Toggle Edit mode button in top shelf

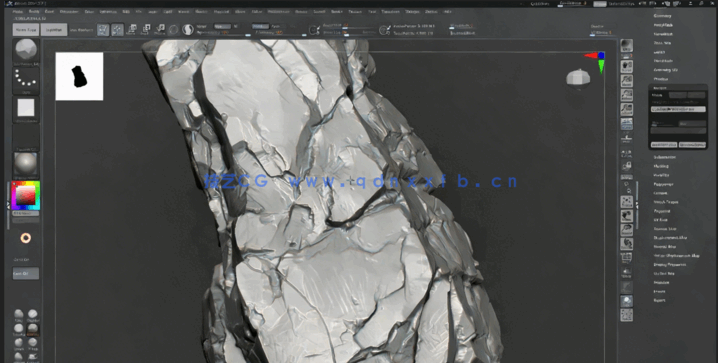[103, 30]
